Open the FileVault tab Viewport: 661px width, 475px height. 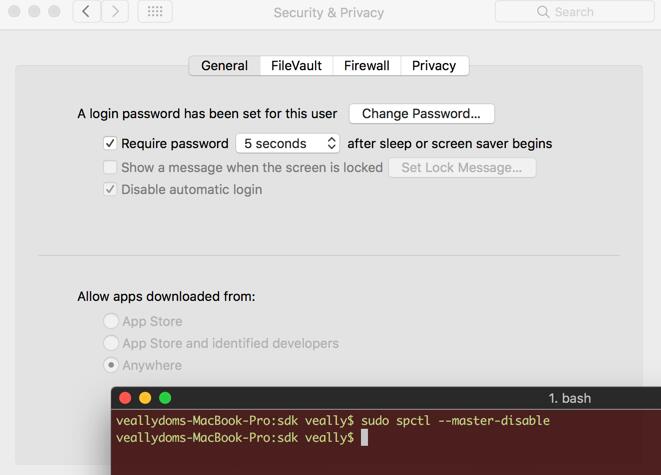(x=296, y=66)
